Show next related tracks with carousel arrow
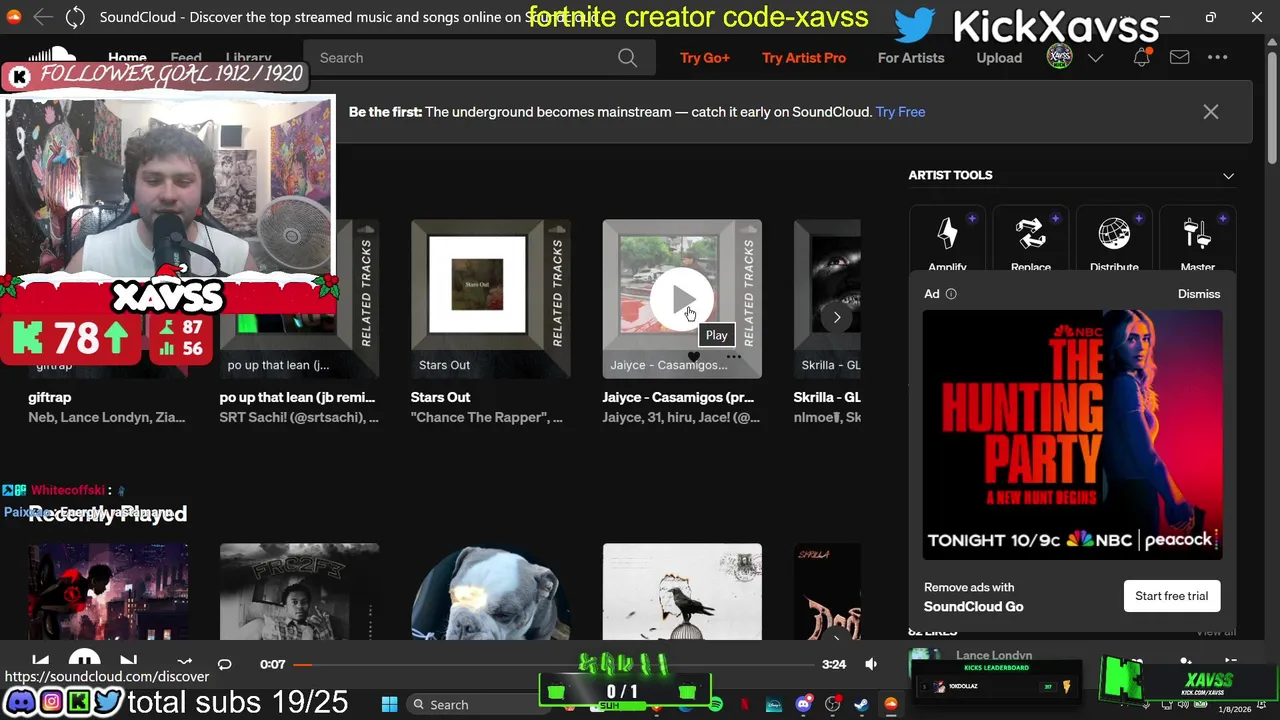 [837, 318]
